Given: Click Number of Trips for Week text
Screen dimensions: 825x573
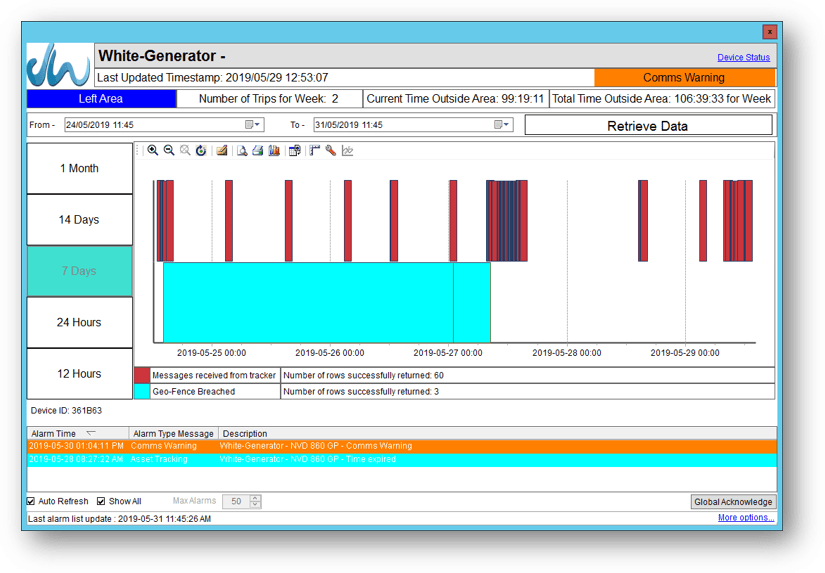Looking at the screenshot, I should 268,99.
